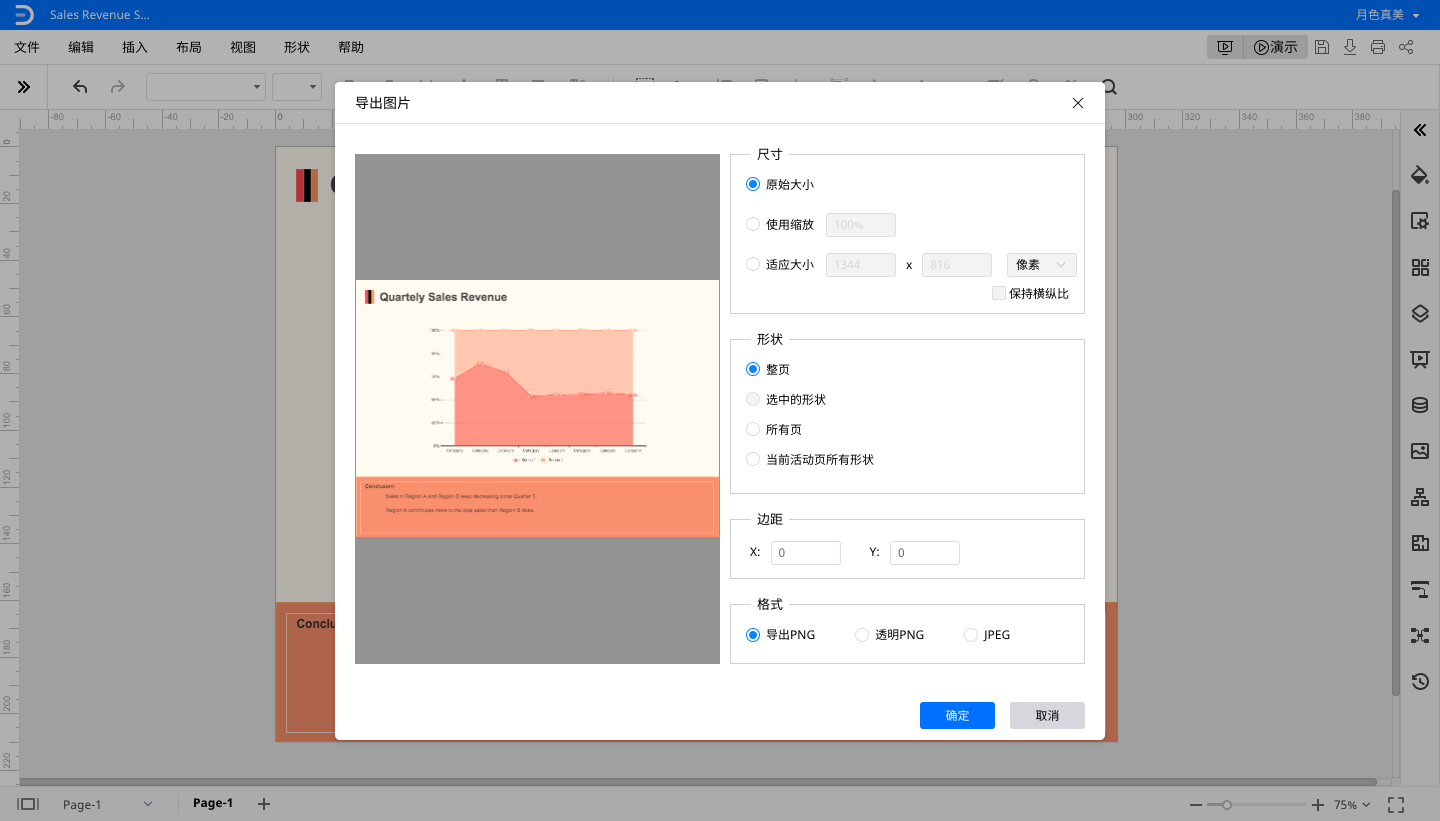Click the zoom slider handle

click(1227, 804)
